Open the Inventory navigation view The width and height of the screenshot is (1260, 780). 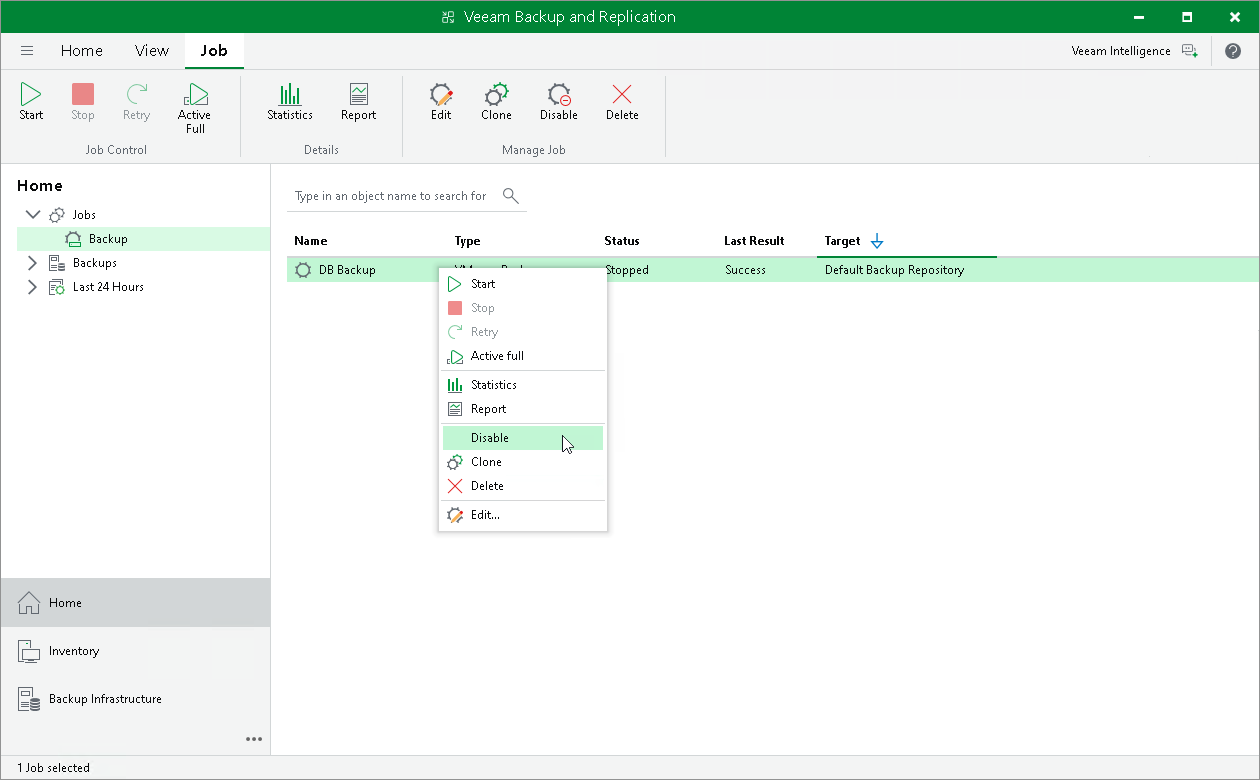pyautogui.click(x=135, y=651)
